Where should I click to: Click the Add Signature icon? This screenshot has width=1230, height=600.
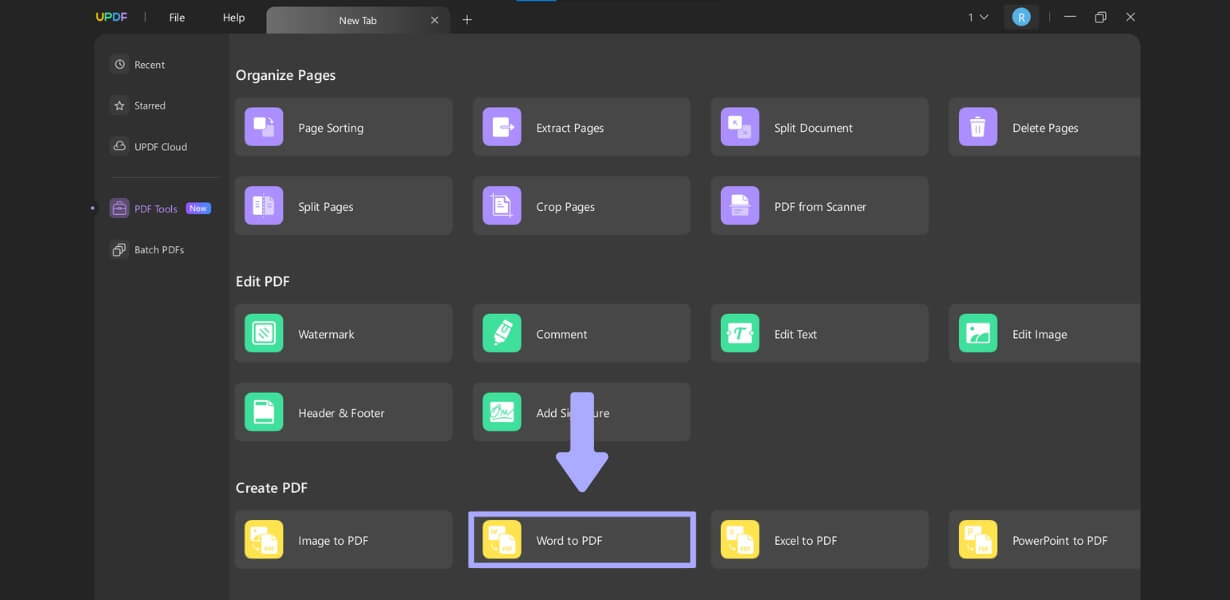click(502, 412)
